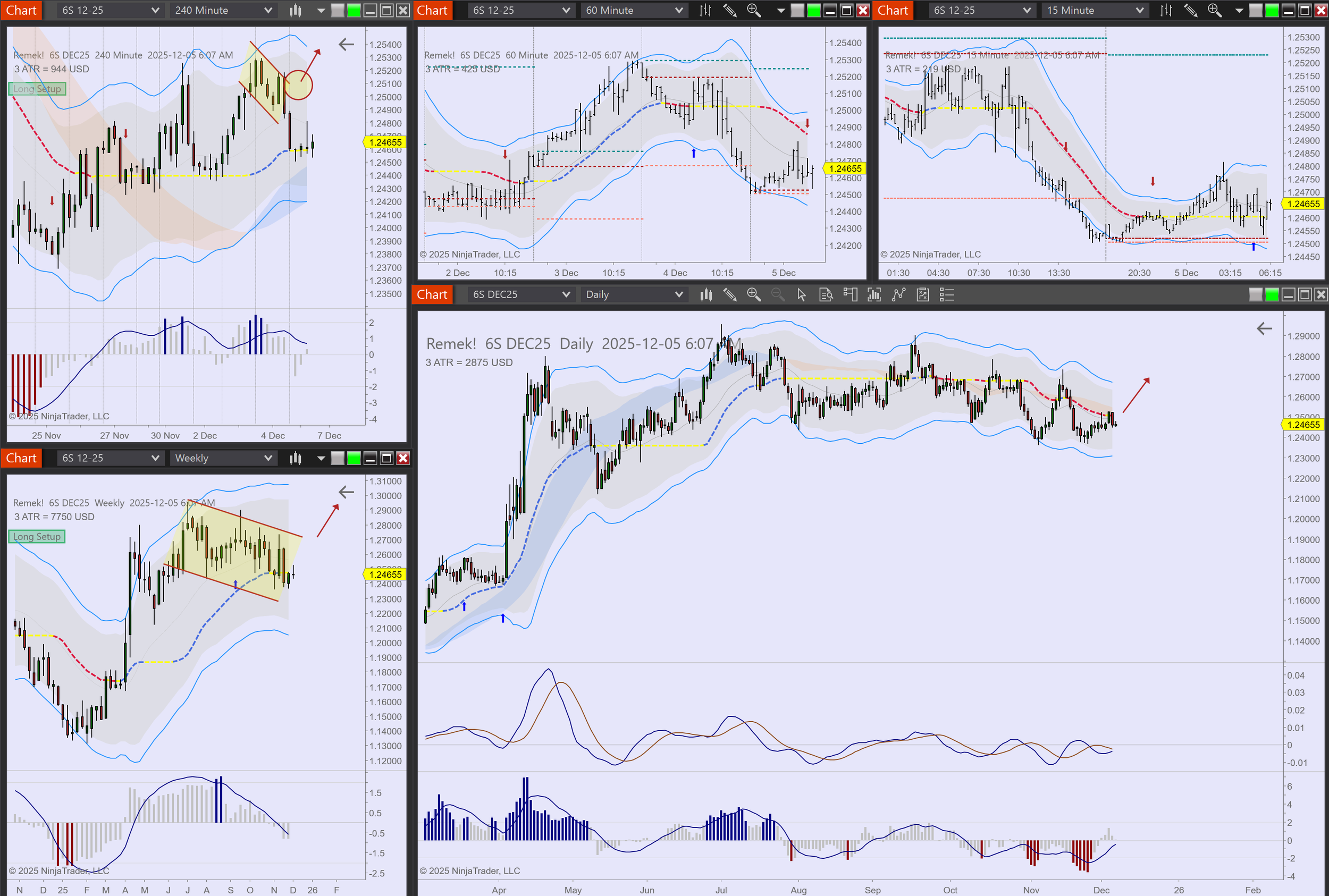Open Strategies dialog on Daily chart
Viewport: 1329px width, 896px height.
point(898,295)
